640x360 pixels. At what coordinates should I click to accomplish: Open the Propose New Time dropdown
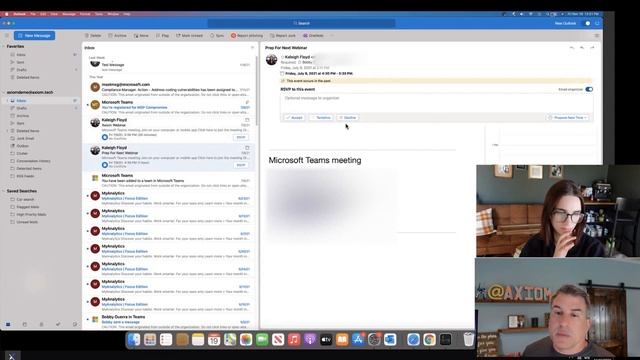pyautogui.click(x=568, y=118)
